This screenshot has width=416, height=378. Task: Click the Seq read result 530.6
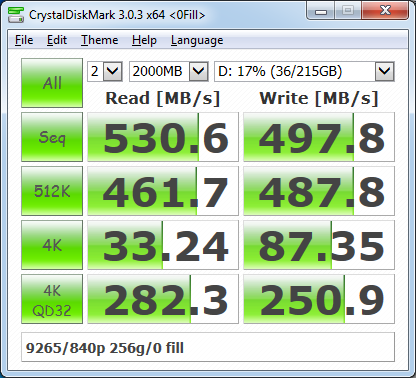coord(163,137)
